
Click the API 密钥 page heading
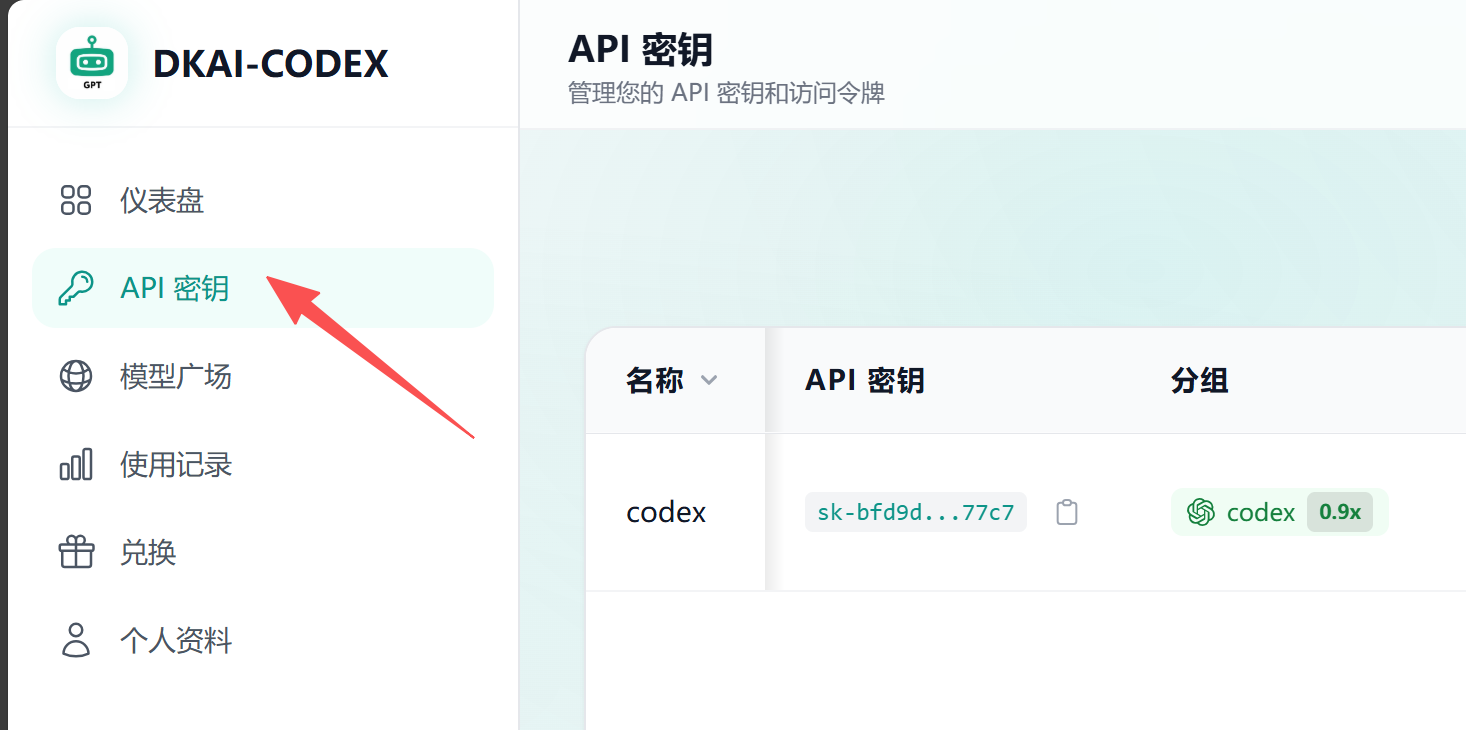click(640, 49)
